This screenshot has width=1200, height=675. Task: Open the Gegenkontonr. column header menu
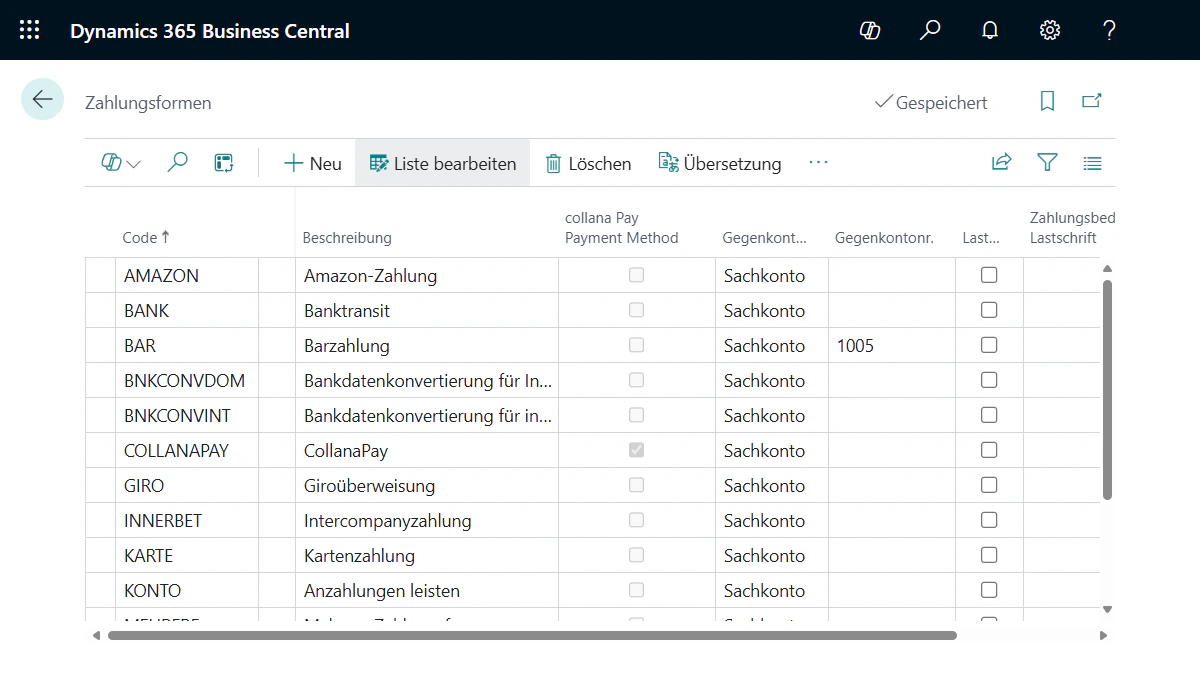884,237
